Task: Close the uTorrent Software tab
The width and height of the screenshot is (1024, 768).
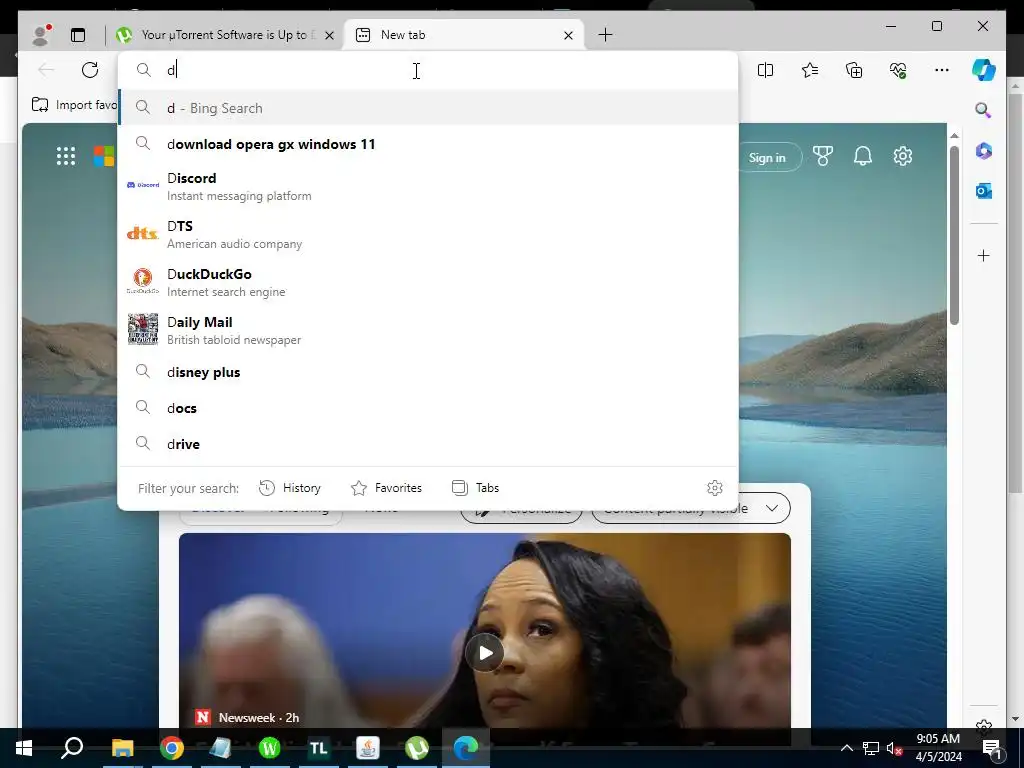Action: pyautogui.click(x=330, y=35)
